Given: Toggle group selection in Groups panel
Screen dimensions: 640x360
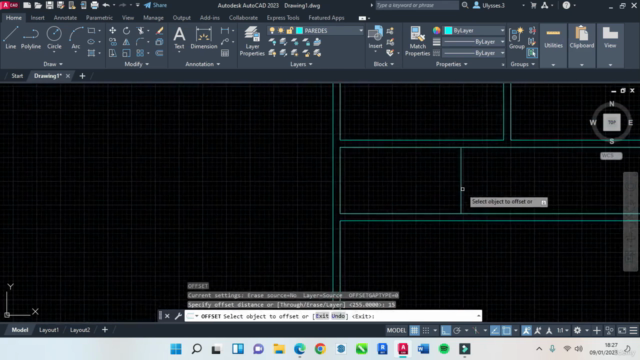Looking at the screenshot, I should (x=532, y=53).
